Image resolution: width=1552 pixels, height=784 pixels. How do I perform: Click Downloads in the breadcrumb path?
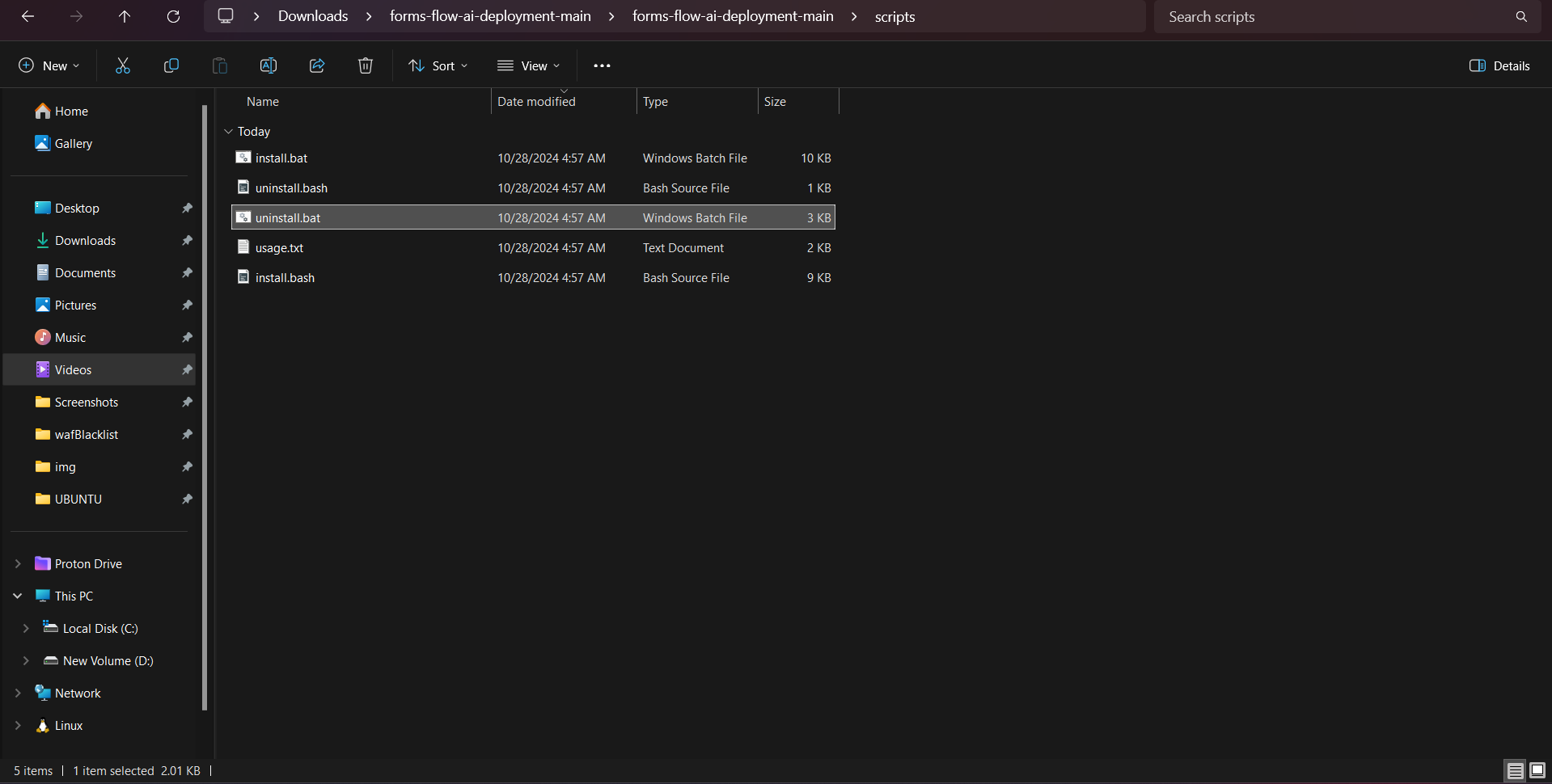click(312, 16)
